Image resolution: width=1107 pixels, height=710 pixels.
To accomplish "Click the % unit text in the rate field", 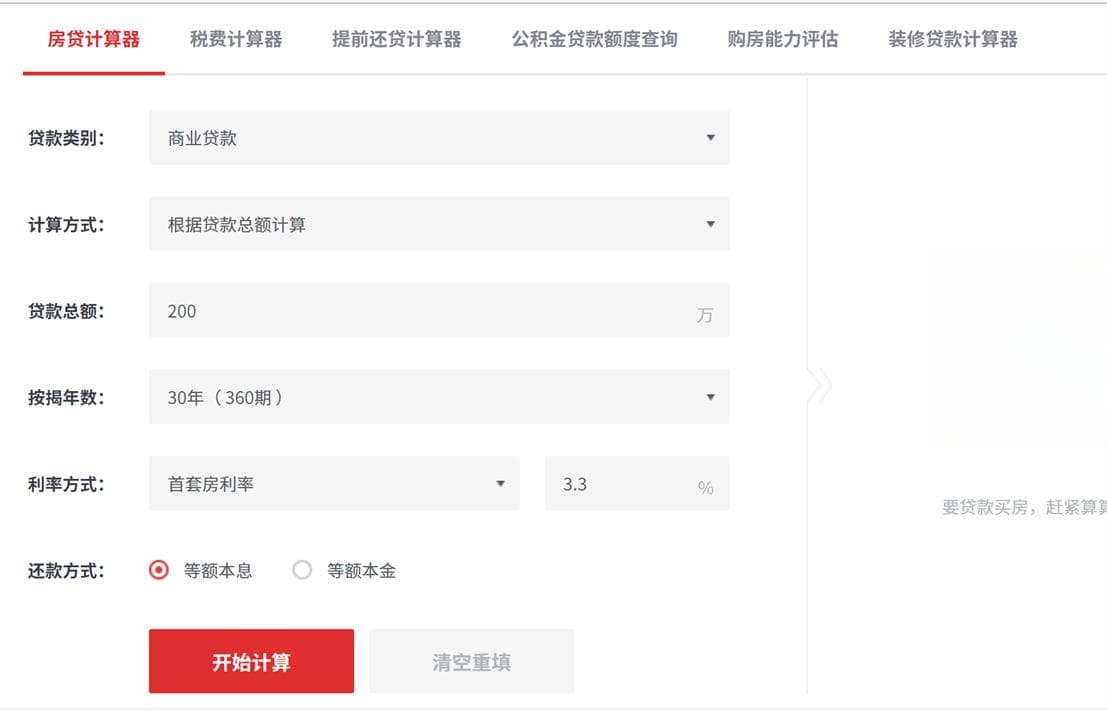I will coord(705,488).
